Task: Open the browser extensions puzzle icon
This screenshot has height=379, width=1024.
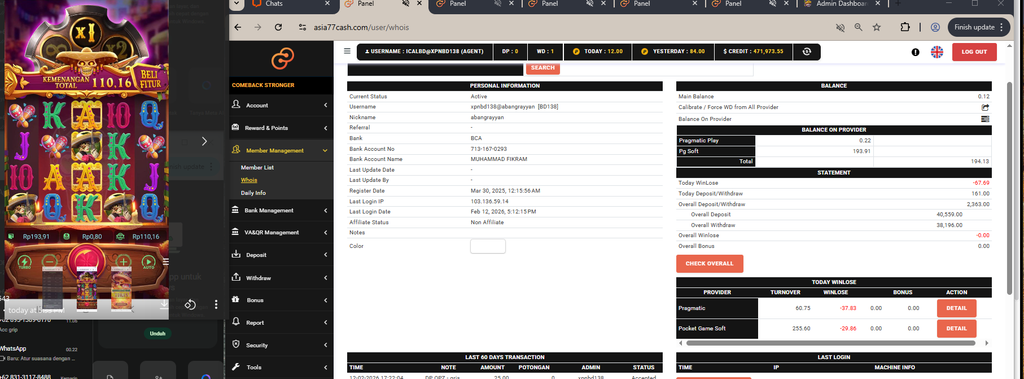Action: tap(905, 27)
